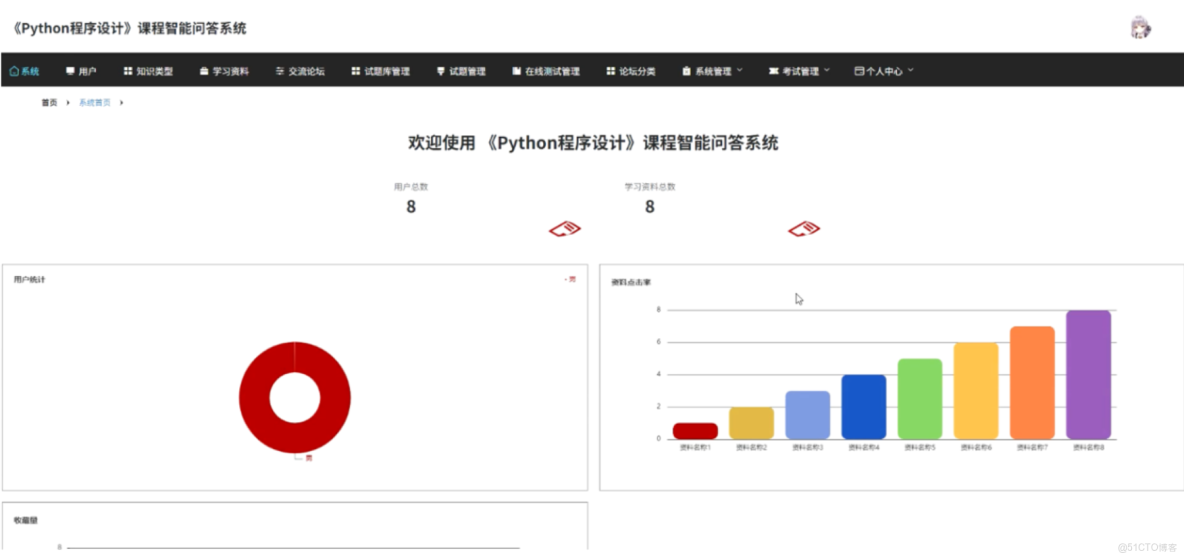Viewport: 1184px width, 559px height.
Task: Click the 用户统计 chart title
Action: (30, 280)
